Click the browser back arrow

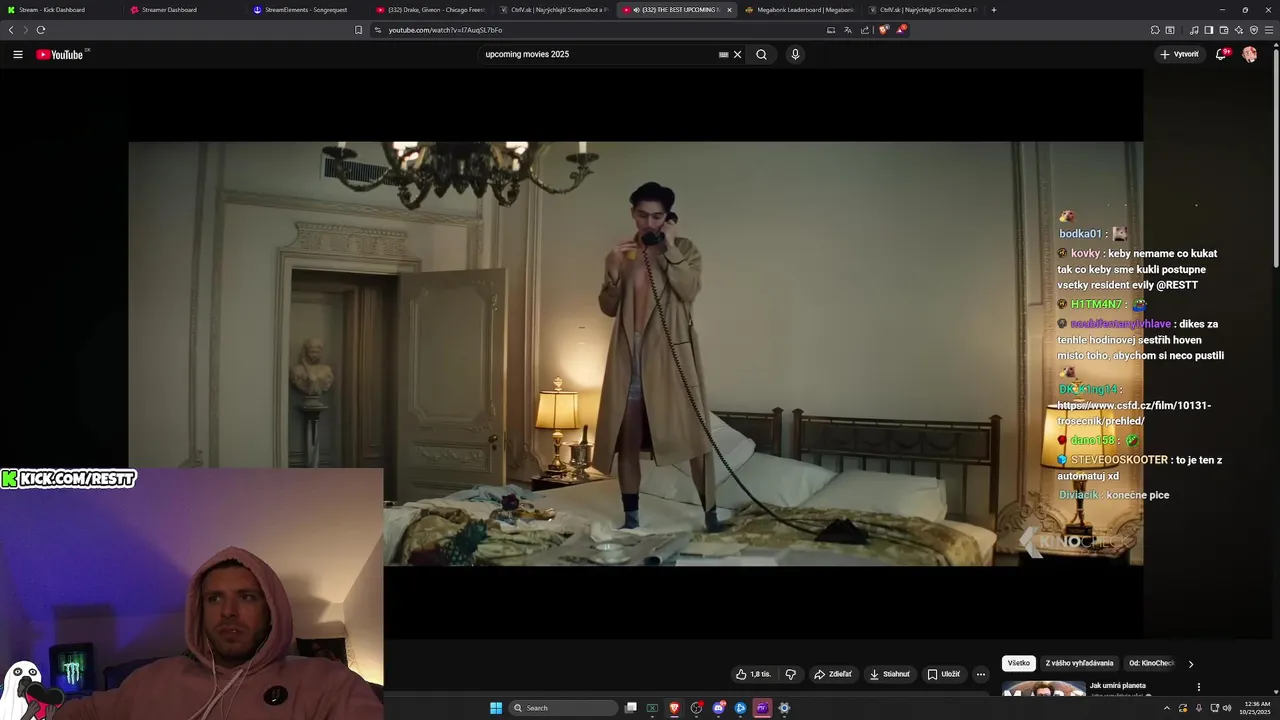tap(11, 30)
